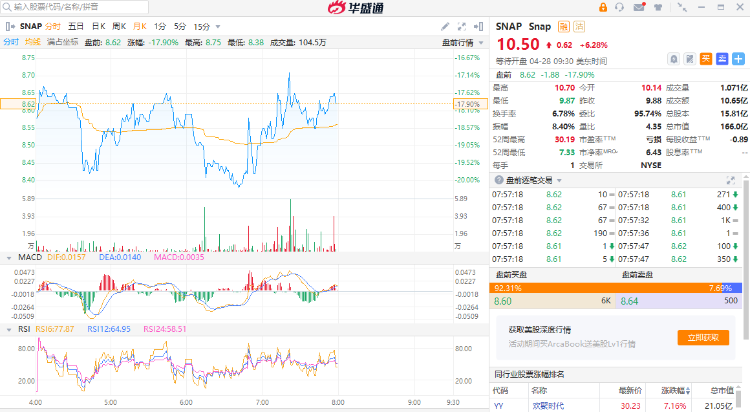Image resolution: width=750 pixels, height=412 pixels.
Task: Switch to the 日K chart tab
Action: pyautogui.click(x=99, y=26)
